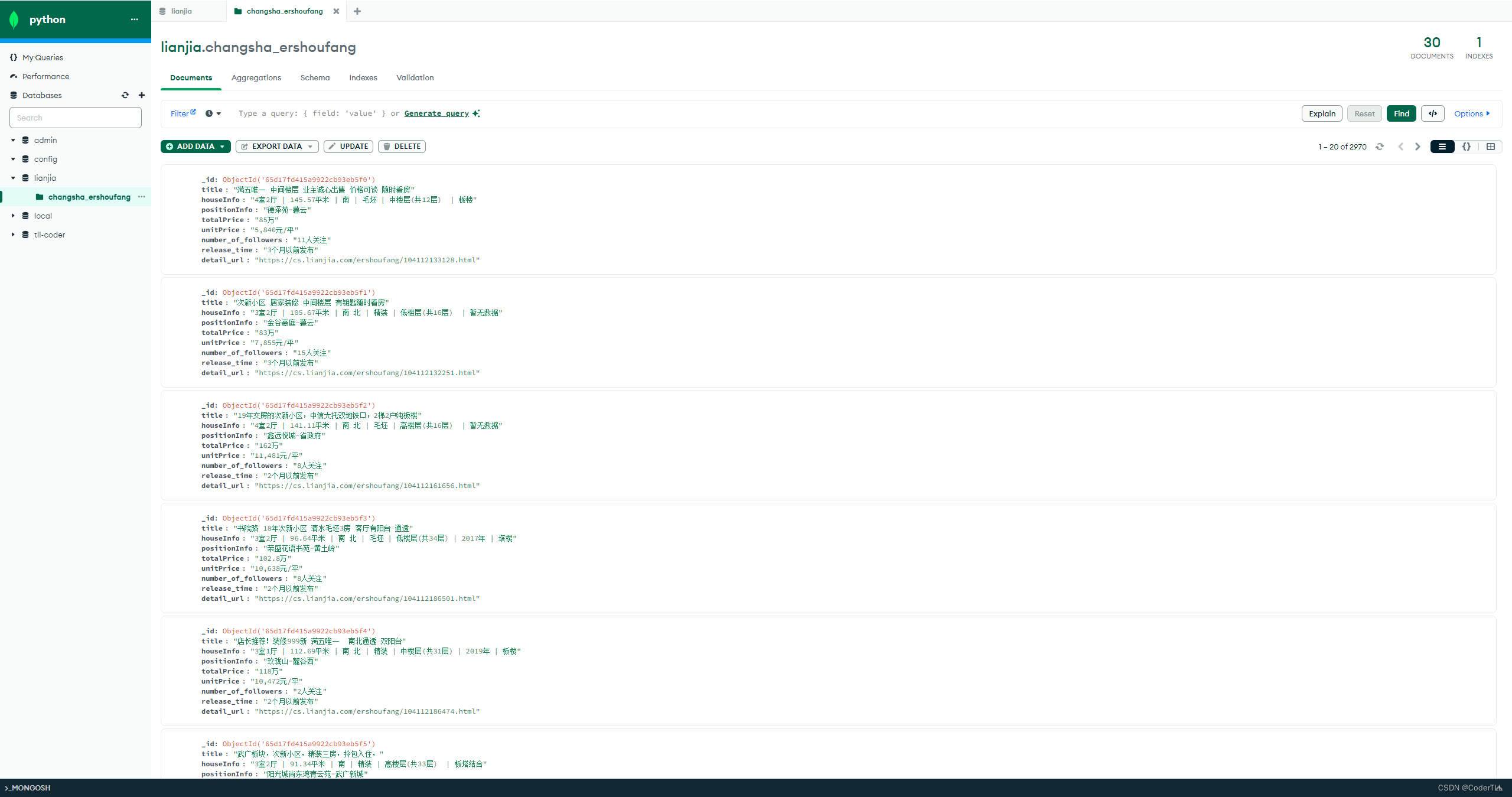Viewport: 1512px width, 797px height.
Task: Collapse the lianjia database
Action: pos(13,178)
